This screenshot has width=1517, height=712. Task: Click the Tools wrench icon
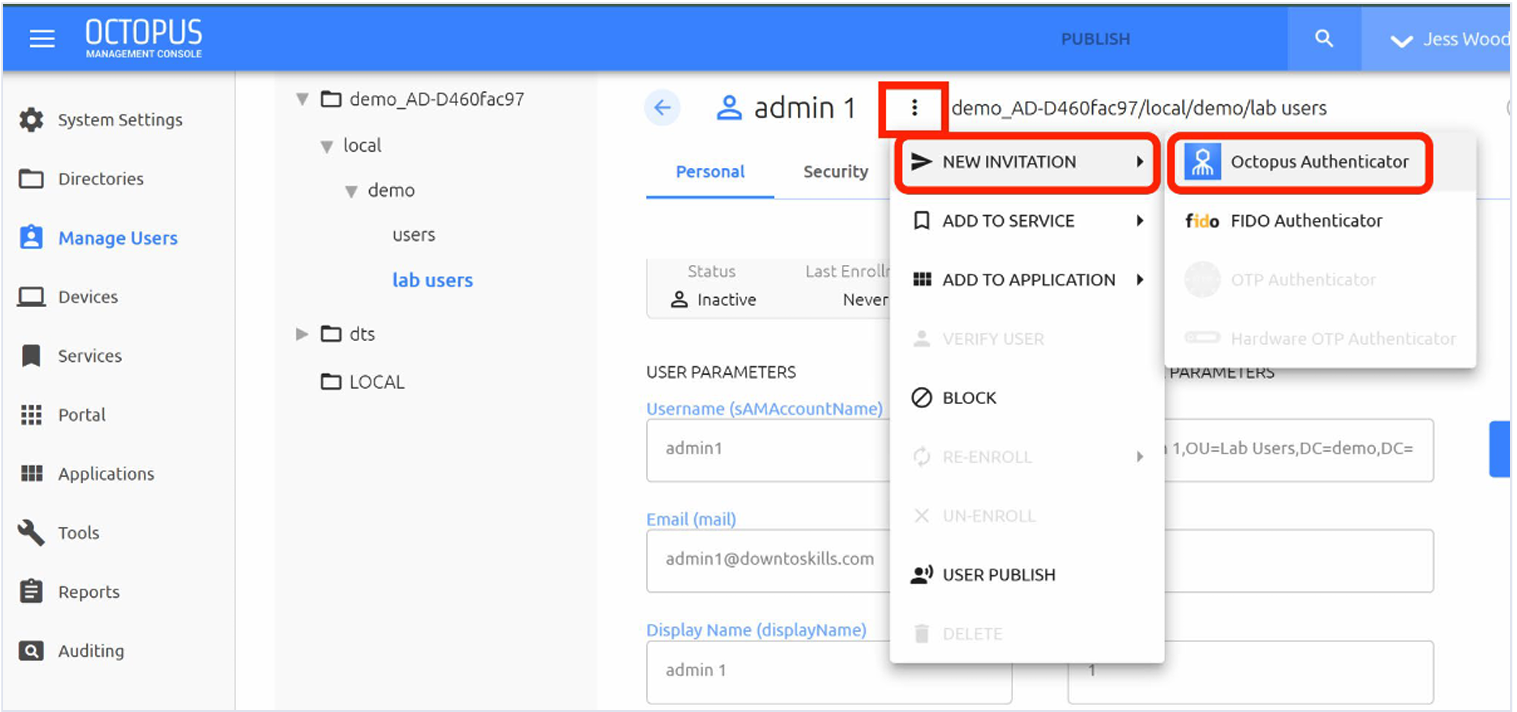pyautogui.click(x=32, y=533)
